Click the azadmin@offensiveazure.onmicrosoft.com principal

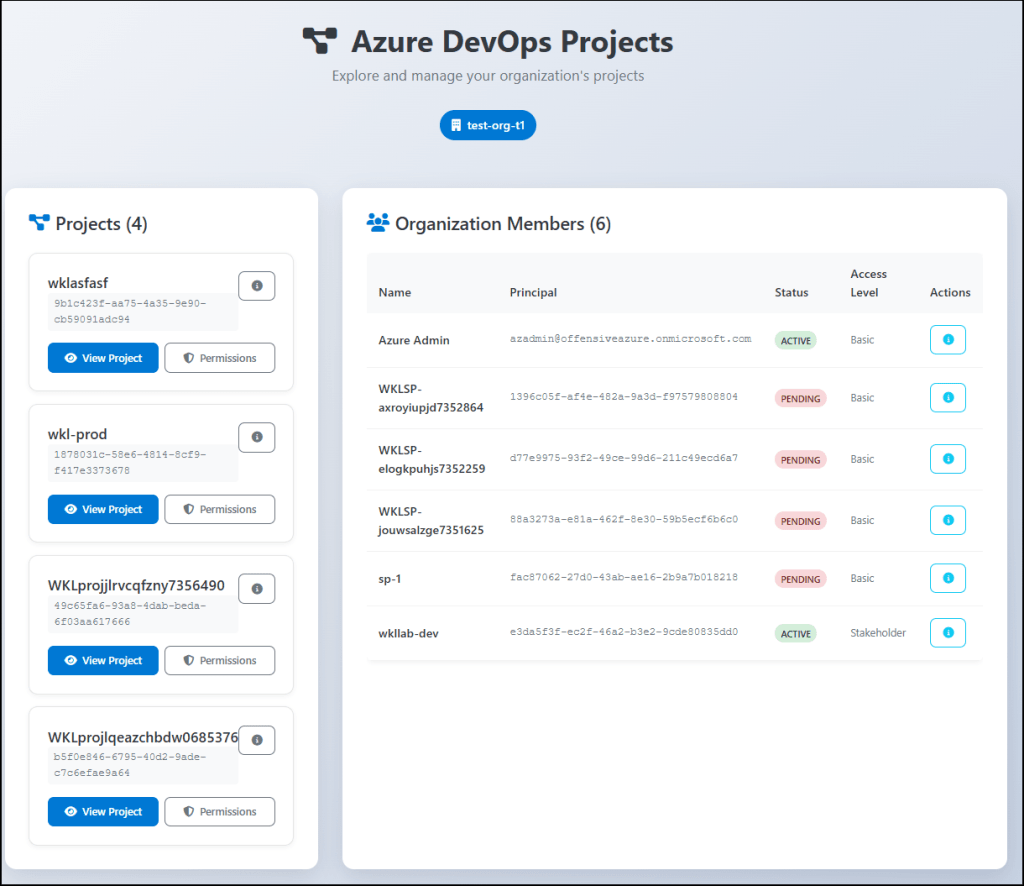(630, 339)
